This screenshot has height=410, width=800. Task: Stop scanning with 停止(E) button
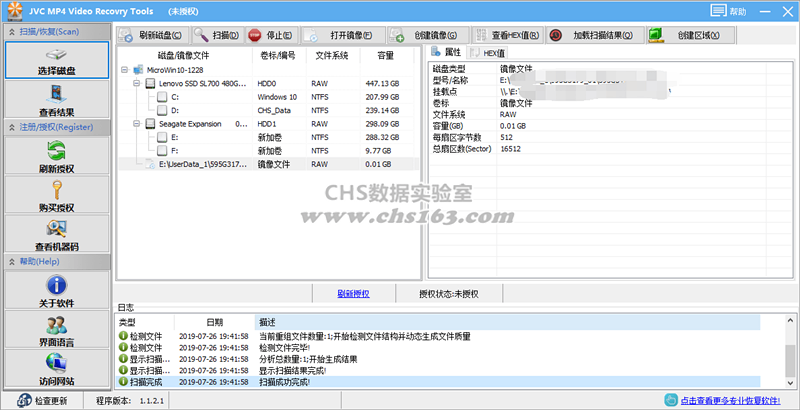(272, 35)
